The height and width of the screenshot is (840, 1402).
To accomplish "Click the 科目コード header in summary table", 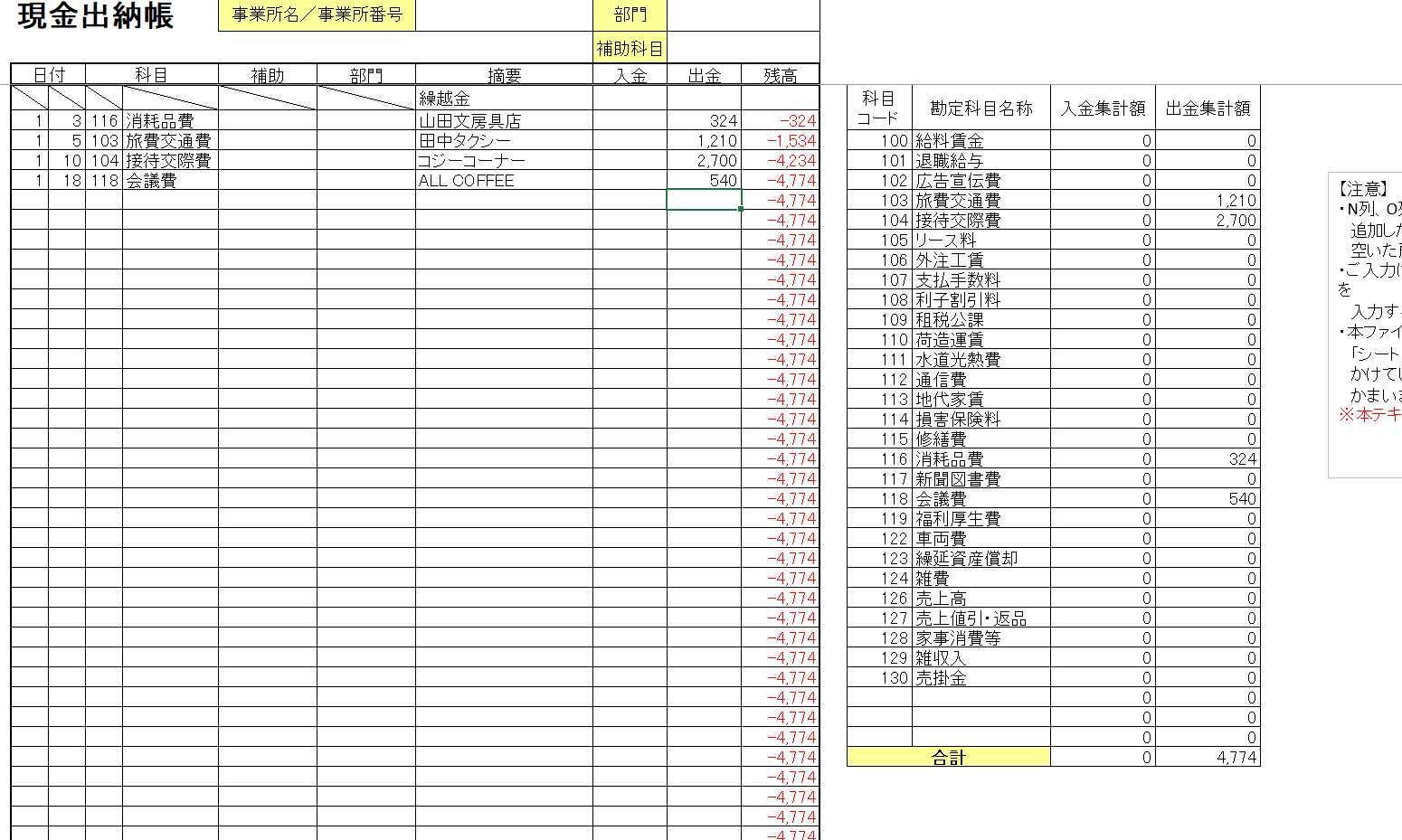I will pos(879,108).
